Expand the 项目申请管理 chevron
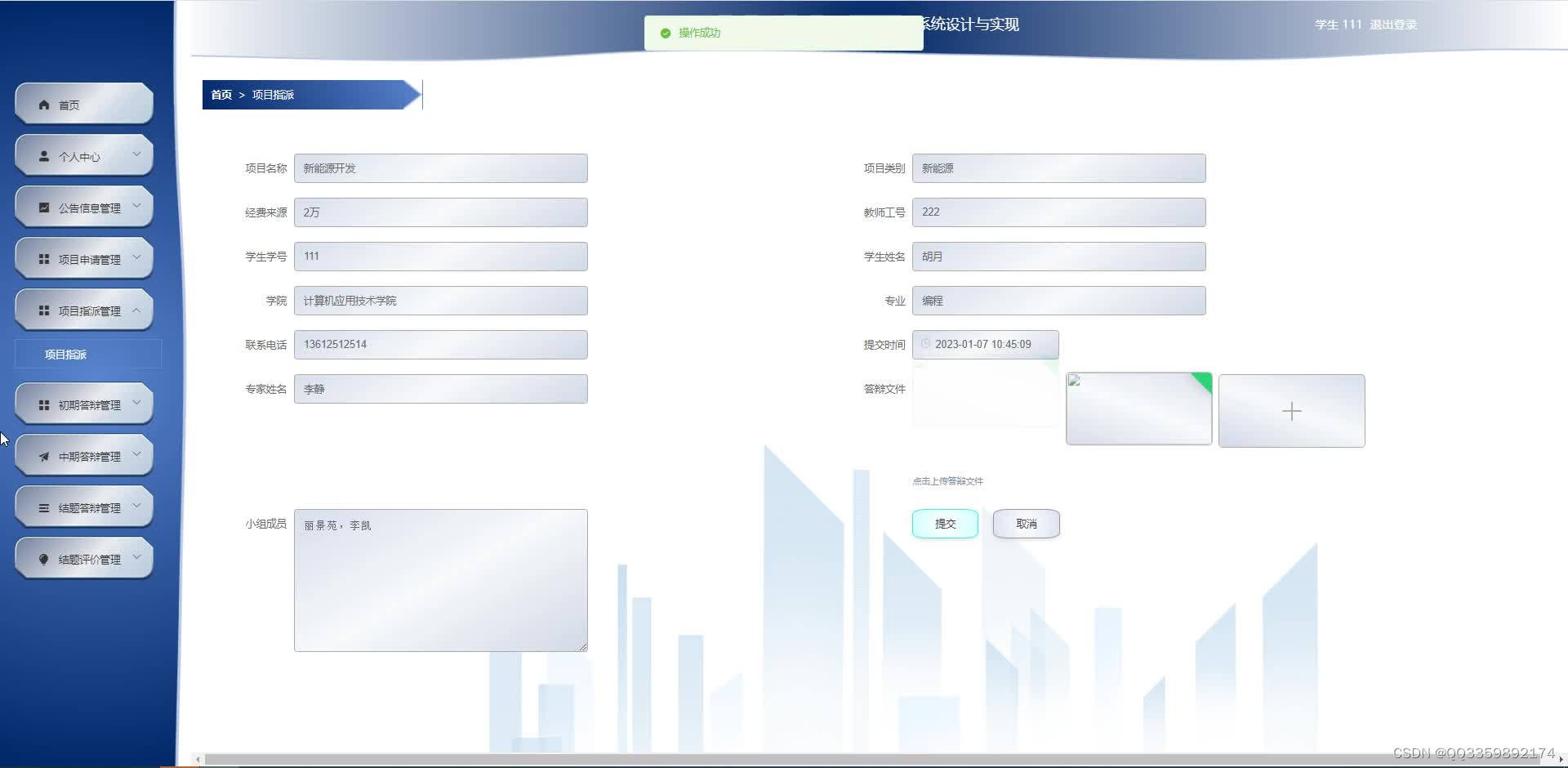This screenshot has width=1568, height=768. [136, 257]
